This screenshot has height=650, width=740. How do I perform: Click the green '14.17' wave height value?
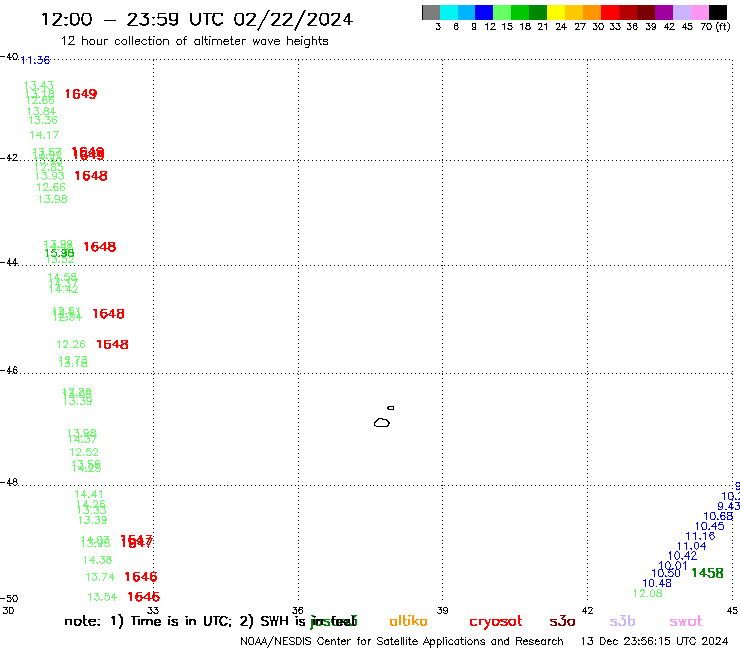[x=44, y=135]
